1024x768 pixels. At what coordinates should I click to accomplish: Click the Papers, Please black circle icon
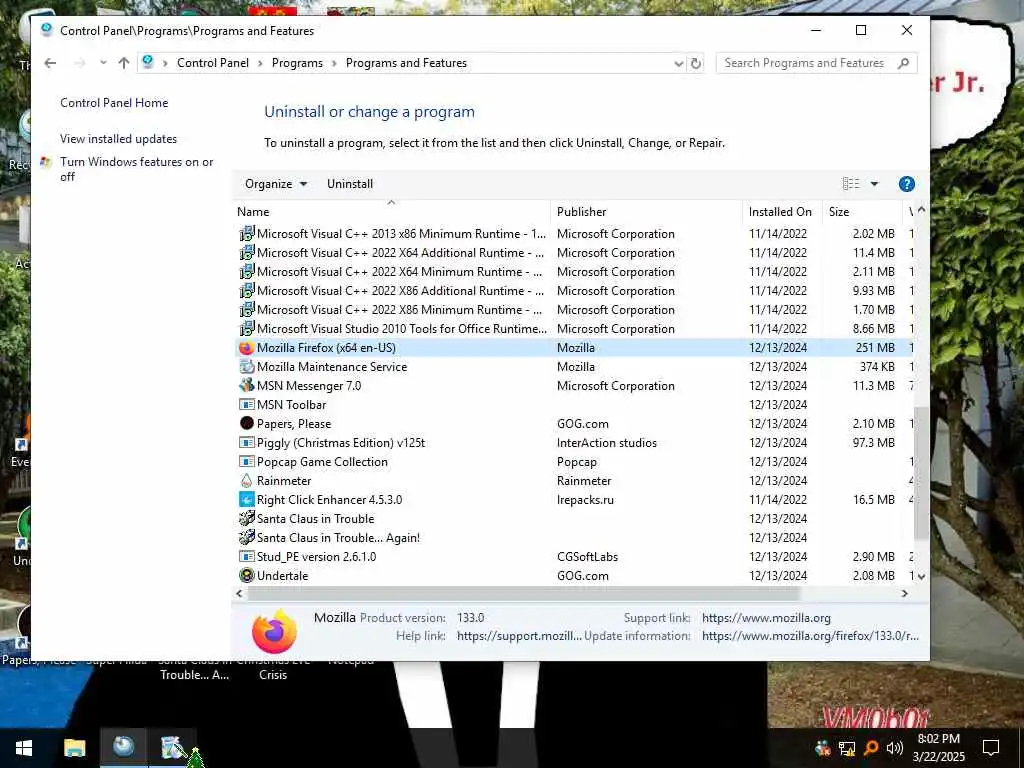click(x=246, y=424)
